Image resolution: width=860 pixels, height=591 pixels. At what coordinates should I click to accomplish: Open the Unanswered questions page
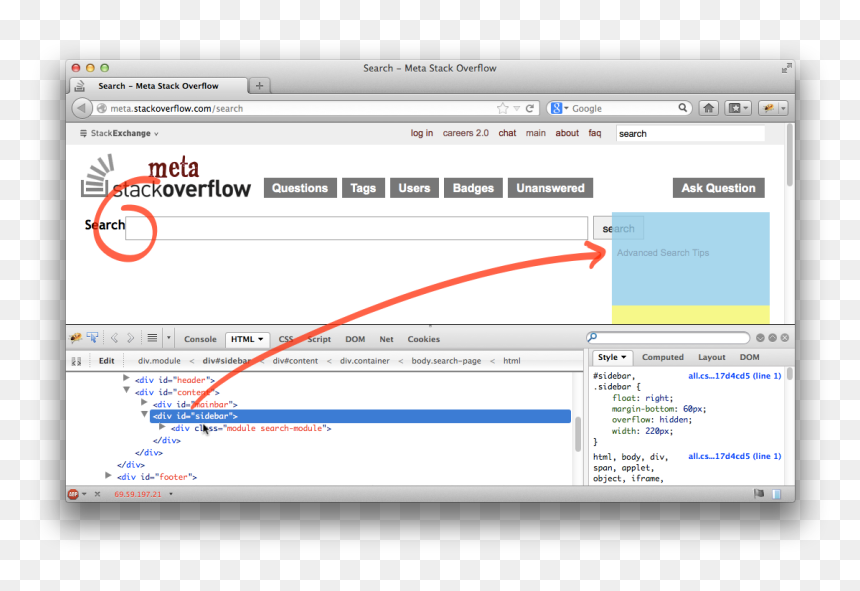[x=550, y=188]
